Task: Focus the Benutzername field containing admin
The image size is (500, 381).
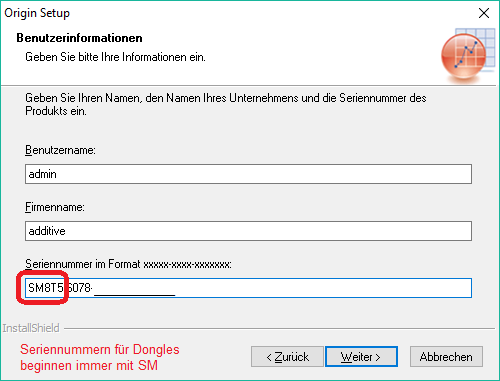Action: (248, 174)
